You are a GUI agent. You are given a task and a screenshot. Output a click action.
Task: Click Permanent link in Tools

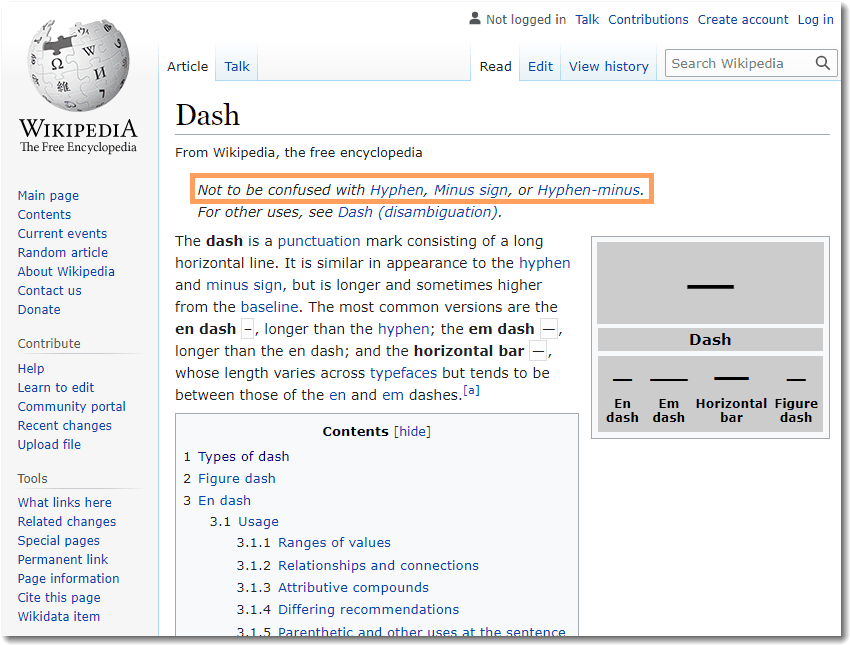coord(63,559)
